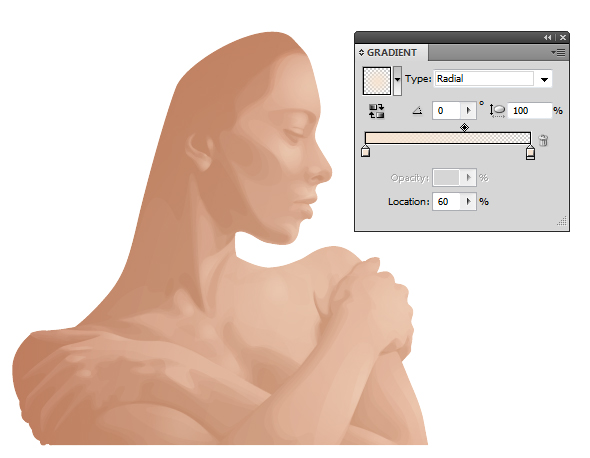Click the Gradient panel resize grip
The width and height of the screenshot is (590, 458).
pos(562,221)
